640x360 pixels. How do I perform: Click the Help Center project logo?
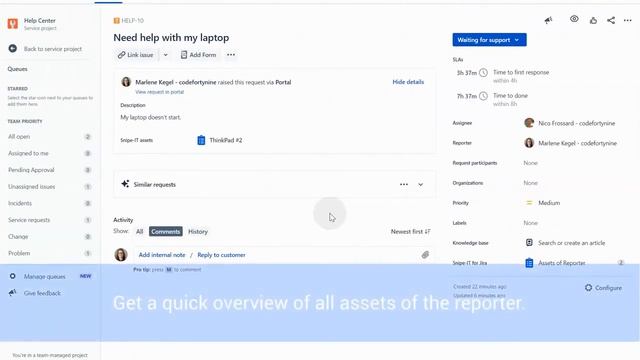click(13, 24)
